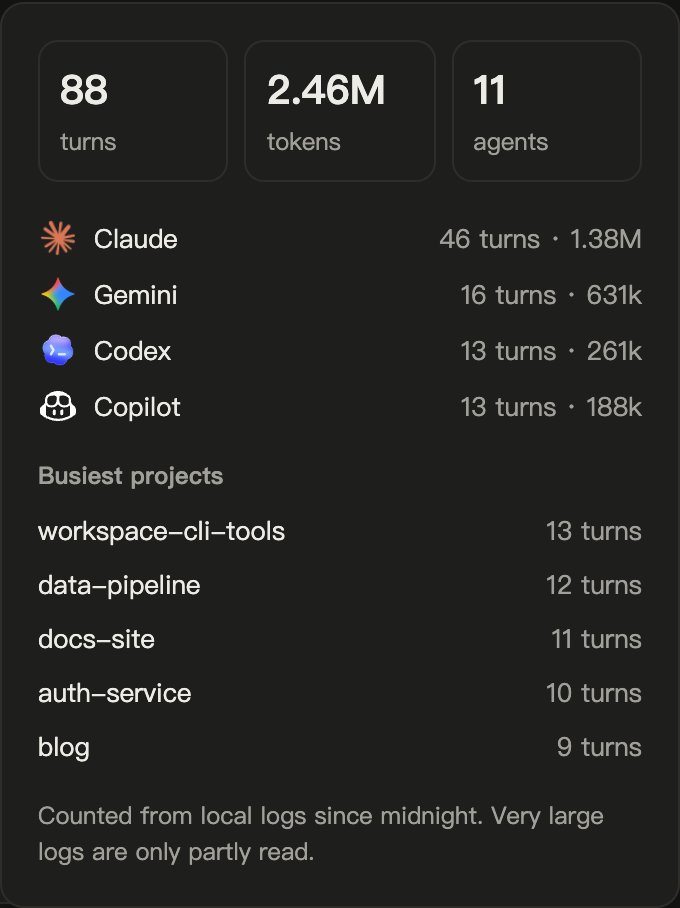This screenshot has height=908, width=680.
Task: Click the Copilot icon
Action: [x=58, y=407]
